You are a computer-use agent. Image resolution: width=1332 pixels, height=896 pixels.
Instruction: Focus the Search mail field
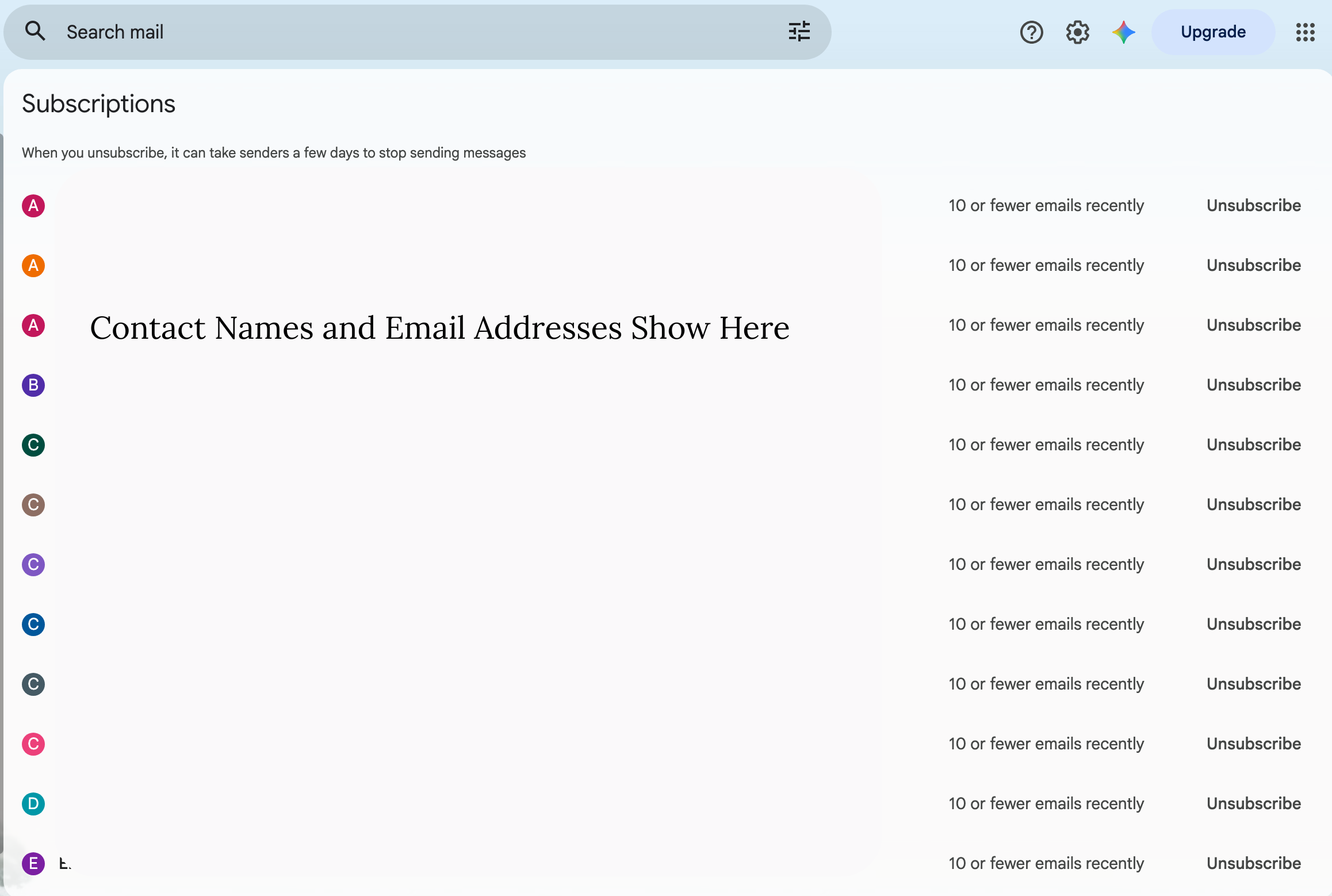[x=417, y=32]
